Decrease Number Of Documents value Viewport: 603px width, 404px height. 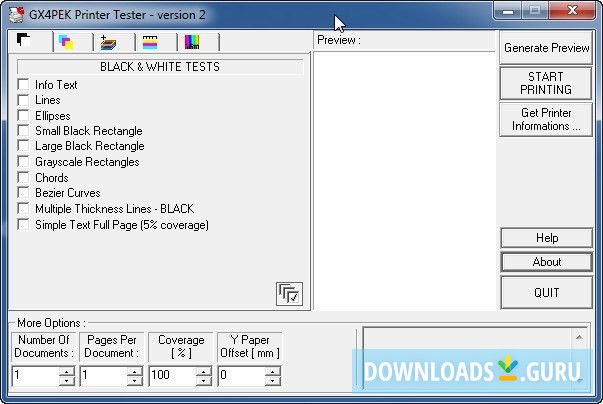coord(67,381)
